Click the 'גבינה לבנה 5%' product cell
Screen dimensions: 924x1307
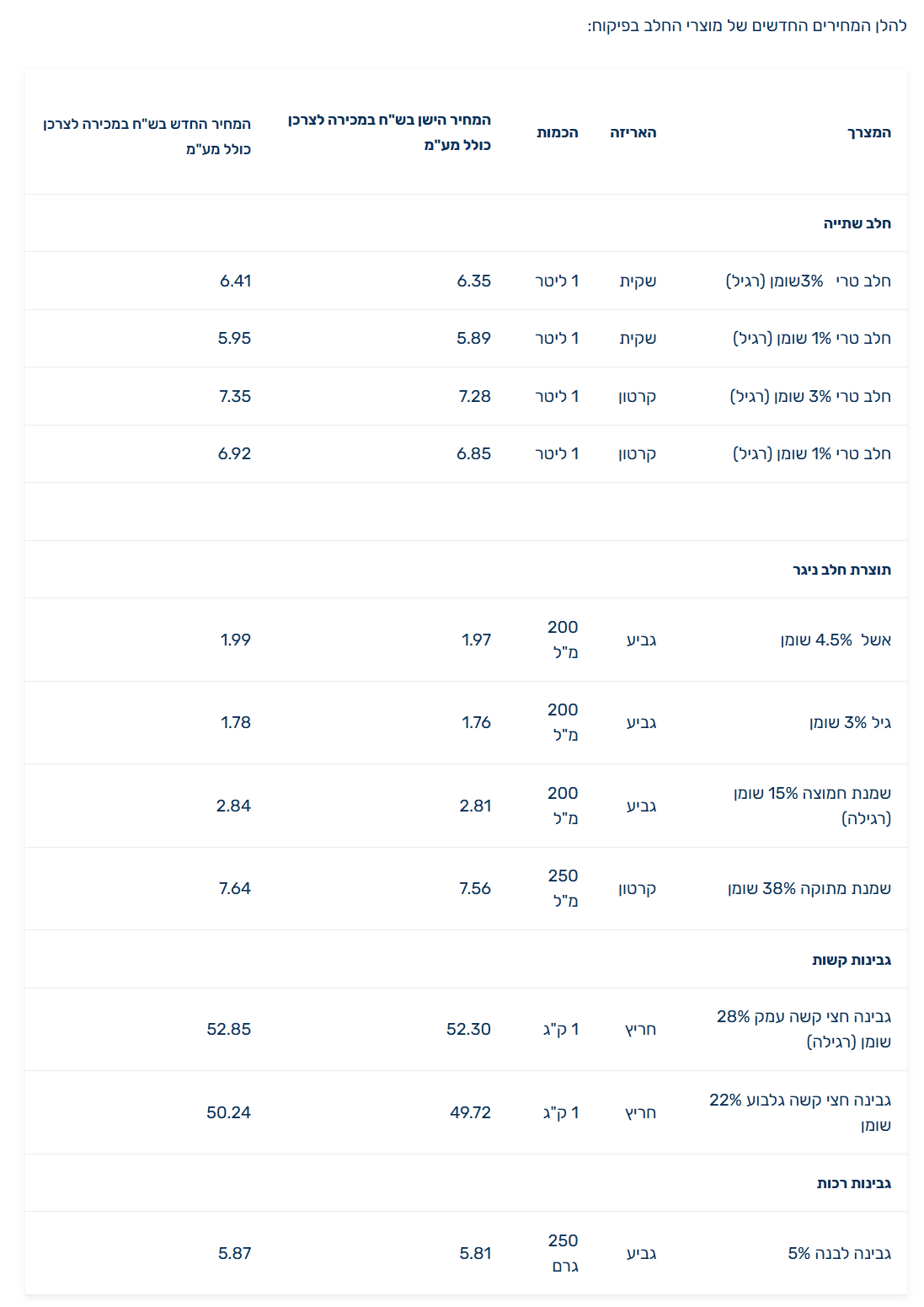point(839,1253)
